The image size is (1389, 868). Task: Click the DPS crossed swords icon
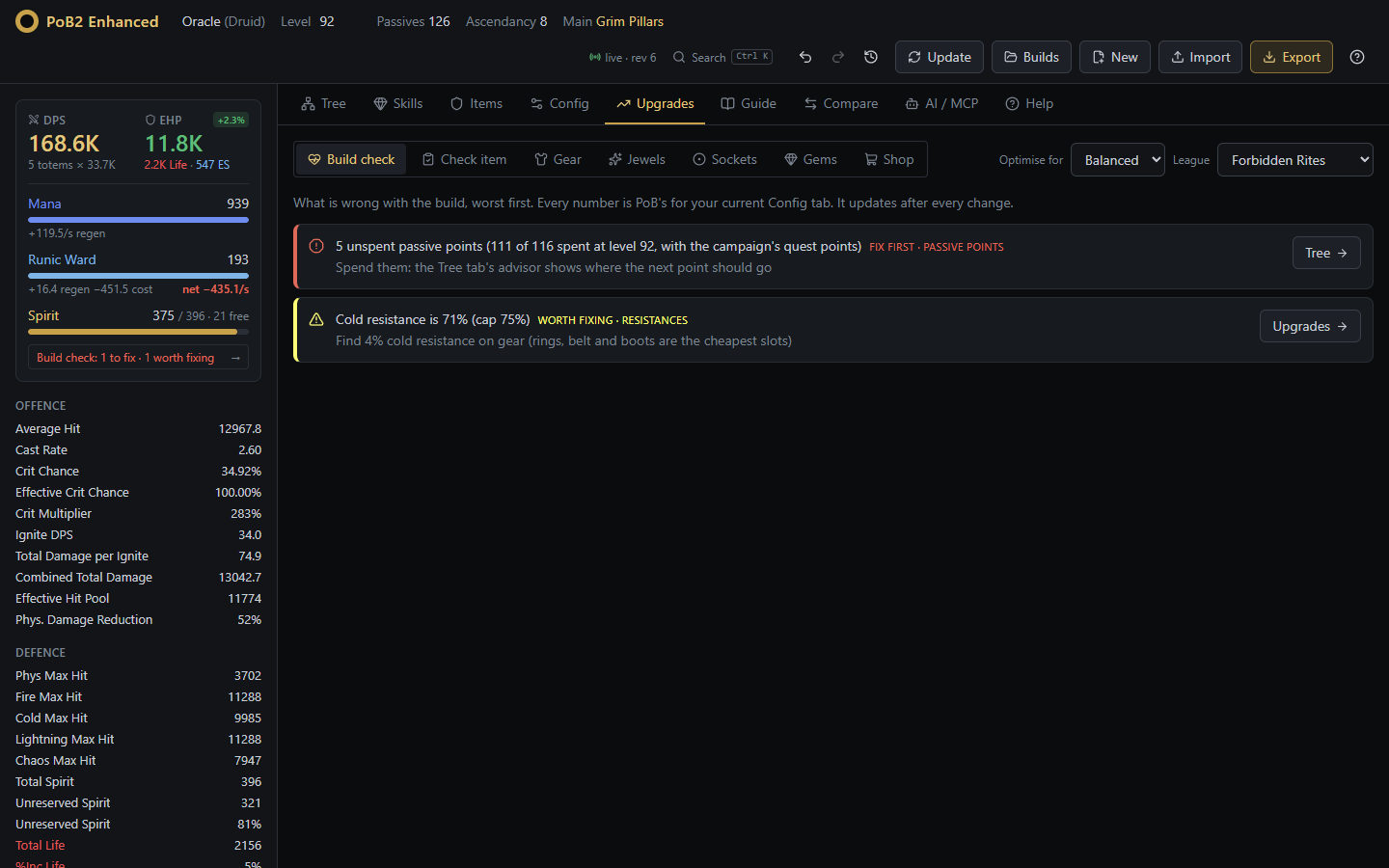pos(34,120)
